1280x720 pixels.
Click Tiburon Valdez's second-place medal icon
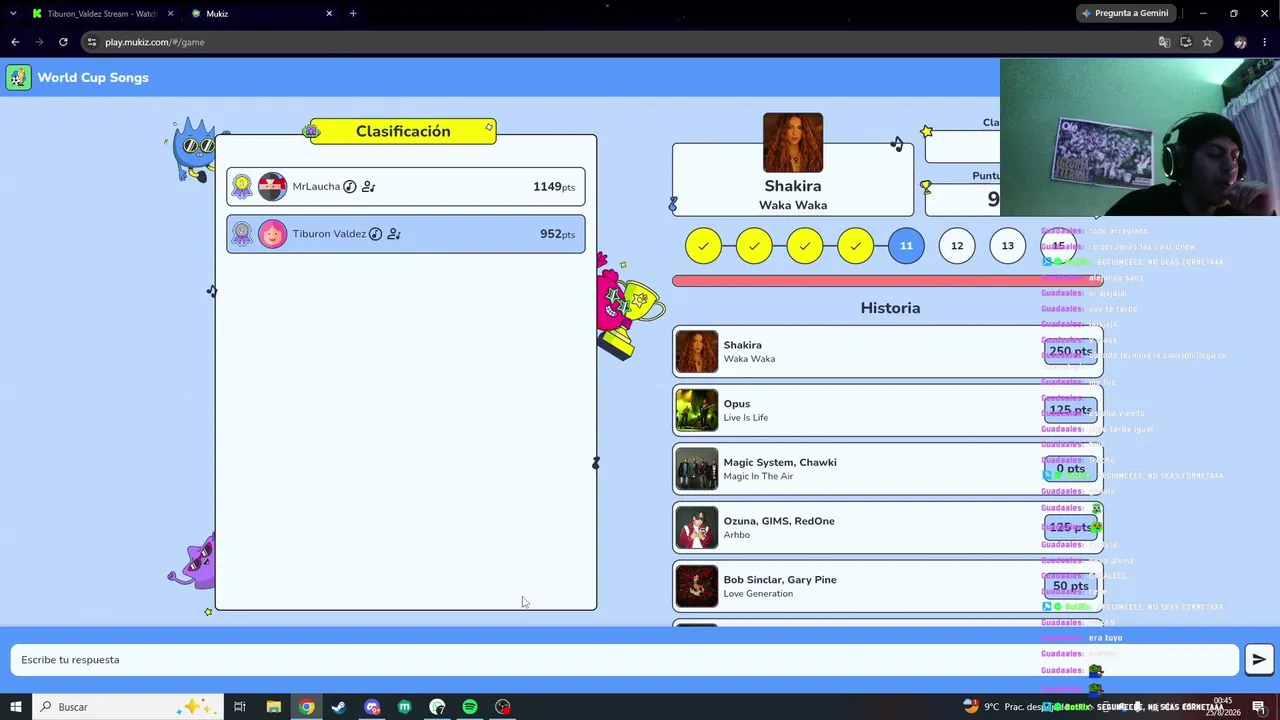(x=242, y=234)
